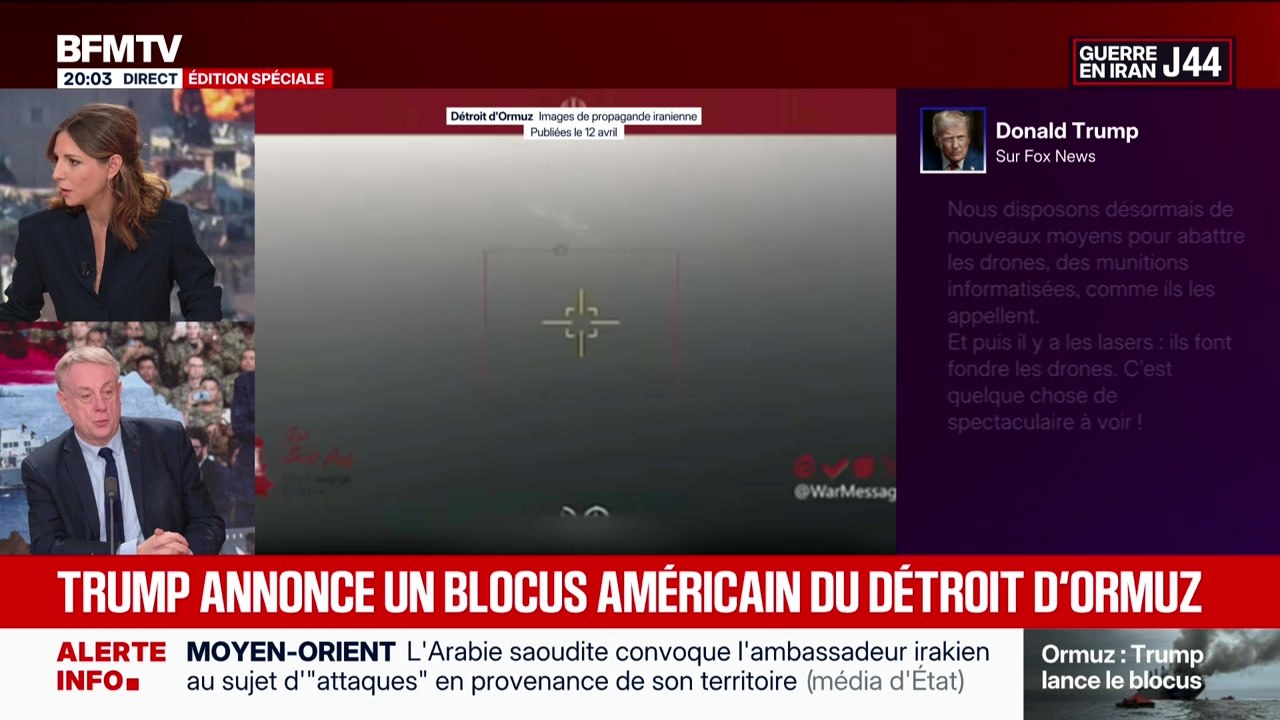This screenshot has width=1280, height=720.
Task: Click the ticker text about 'L'Arabie saoudite'
Action: (x=588, y=667)
